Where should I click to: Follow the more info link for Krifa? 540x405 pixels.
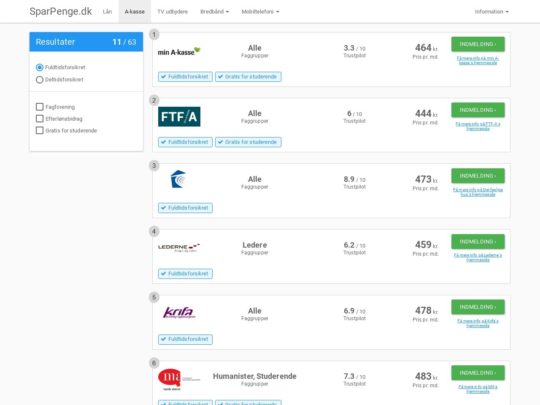tap(478, 323)
